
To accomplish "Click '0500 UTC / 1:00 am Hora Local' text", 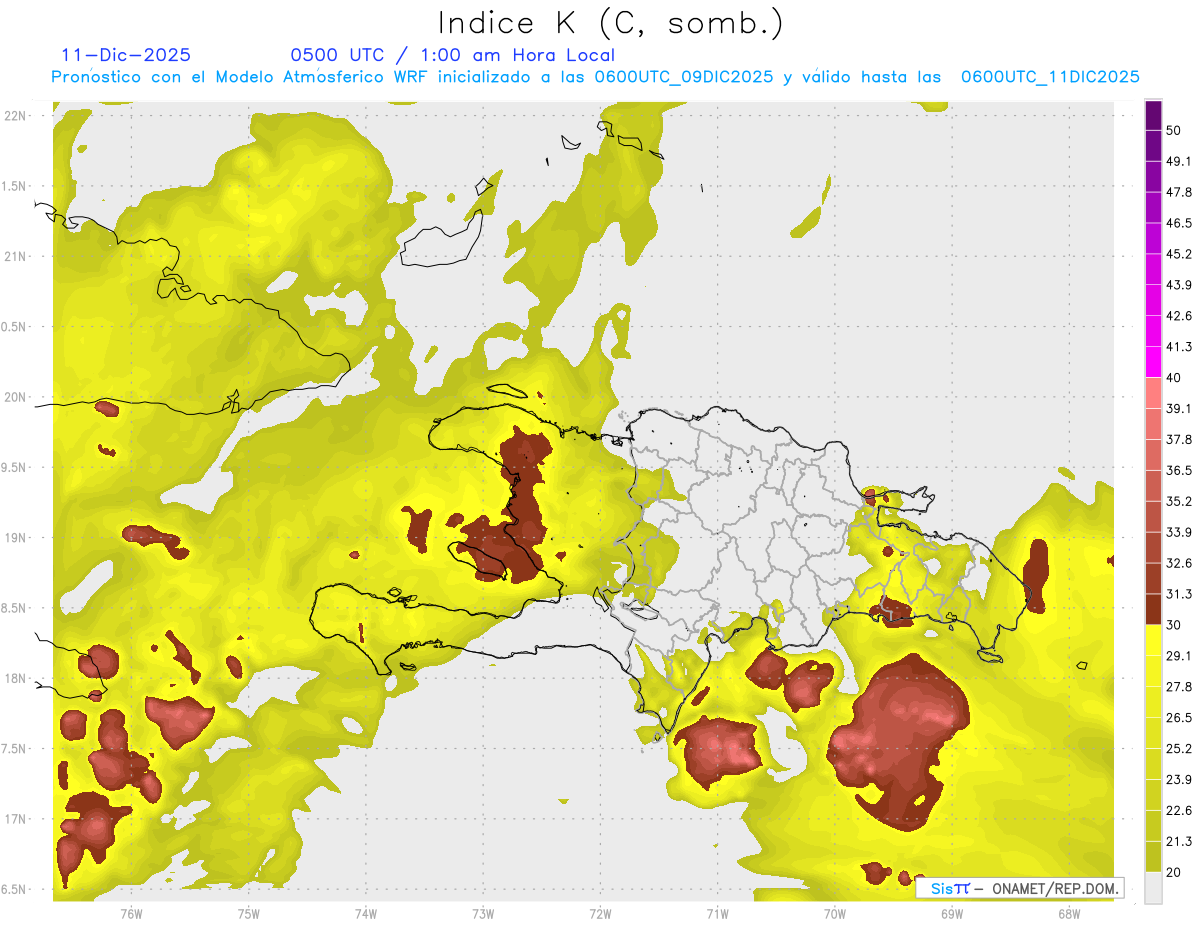I will click(x=452, y=55).
